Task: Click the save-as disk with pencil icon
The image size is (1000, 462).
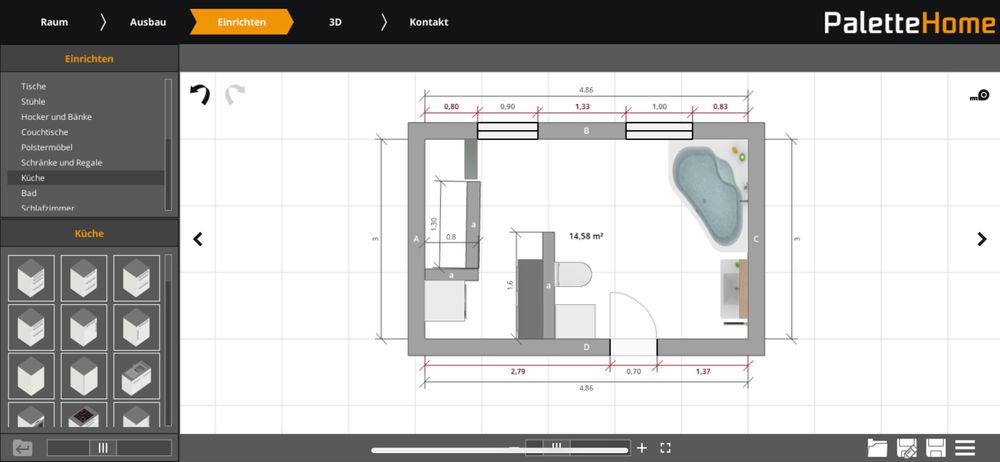Action: [x=907, y=448]
